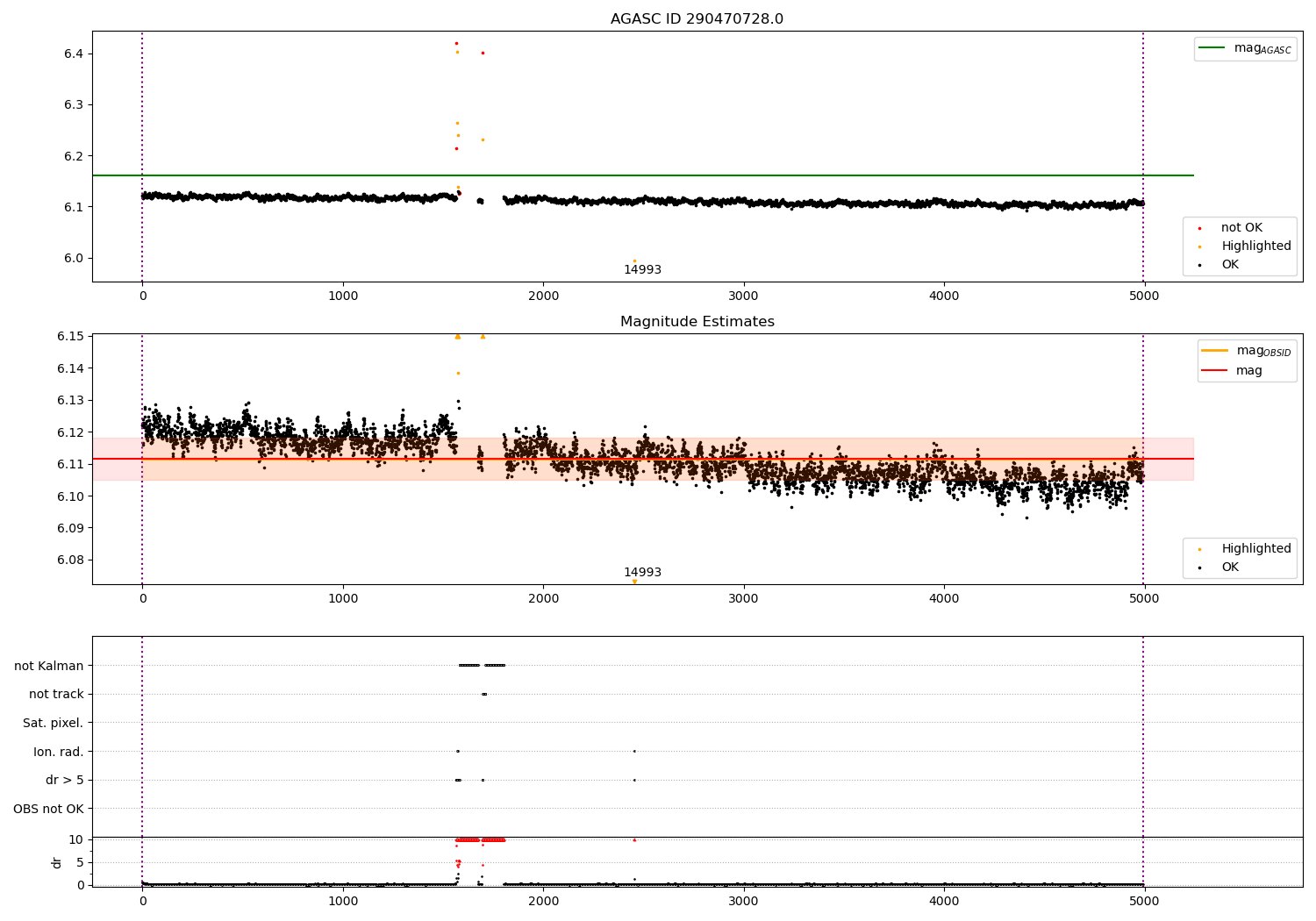Click the 6.08 y-axis tick in middle plot
The height and width of the screenshot is (921, 1316).
pyautogui.click(x=70, y=560)
